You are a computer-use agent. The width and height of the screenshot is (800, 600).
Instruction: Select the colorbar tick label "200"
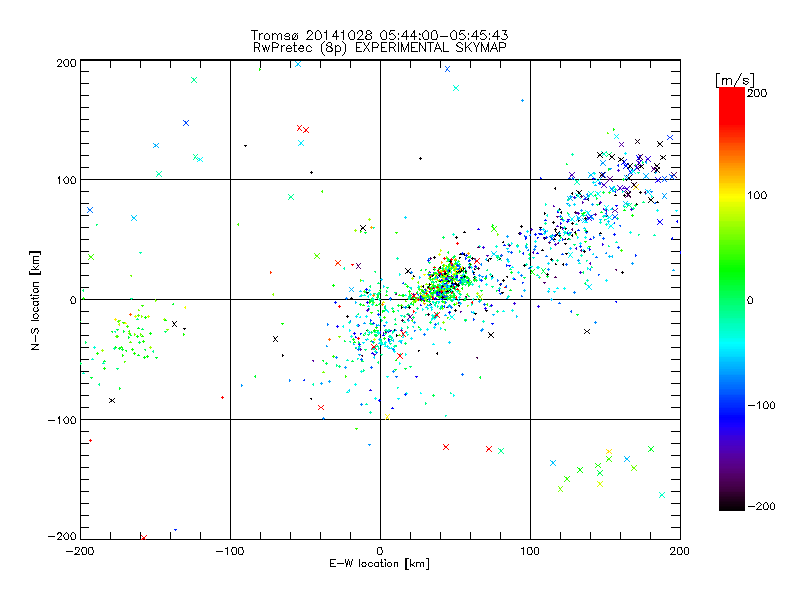(x=757, y=93)
